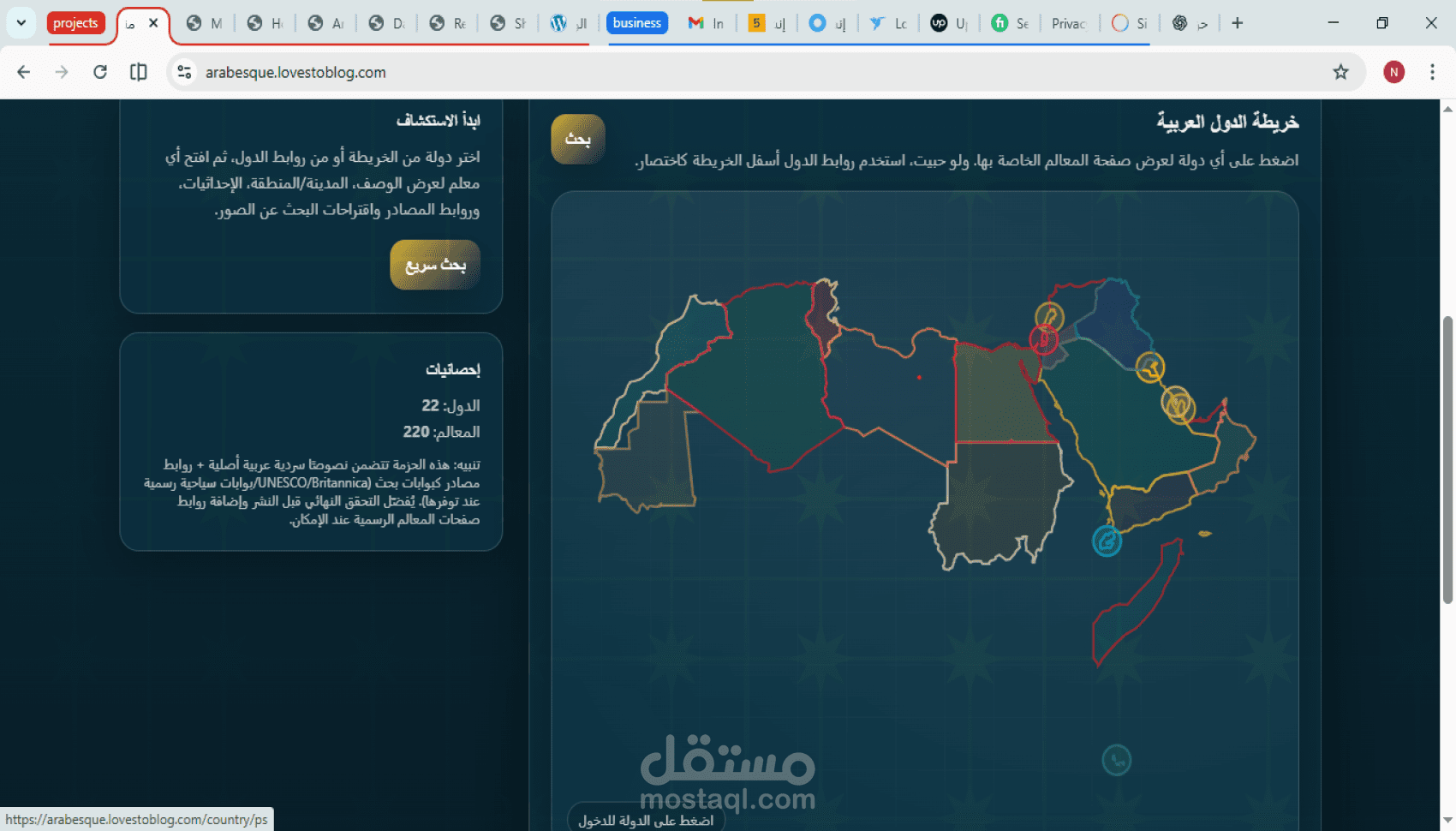The image size is (1456, 831).
Task: Go back with the browser back arrow
Action: 24,72
